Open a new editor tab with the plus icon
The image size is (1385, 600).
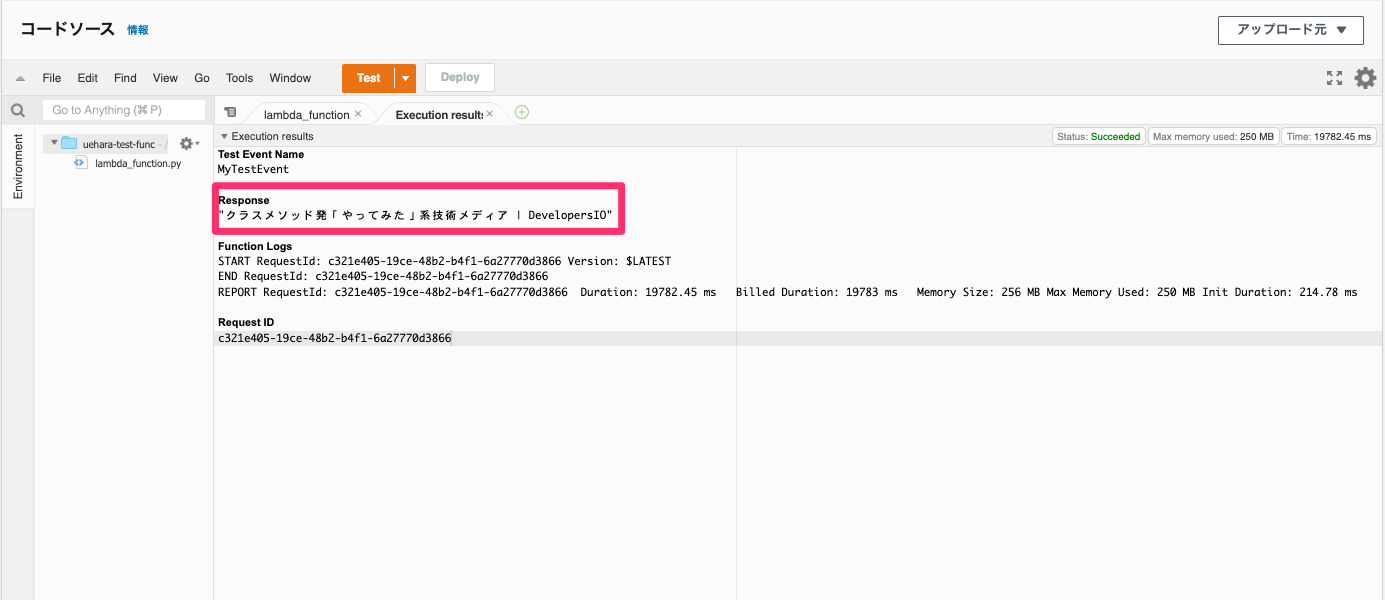[x=521, y=113]
